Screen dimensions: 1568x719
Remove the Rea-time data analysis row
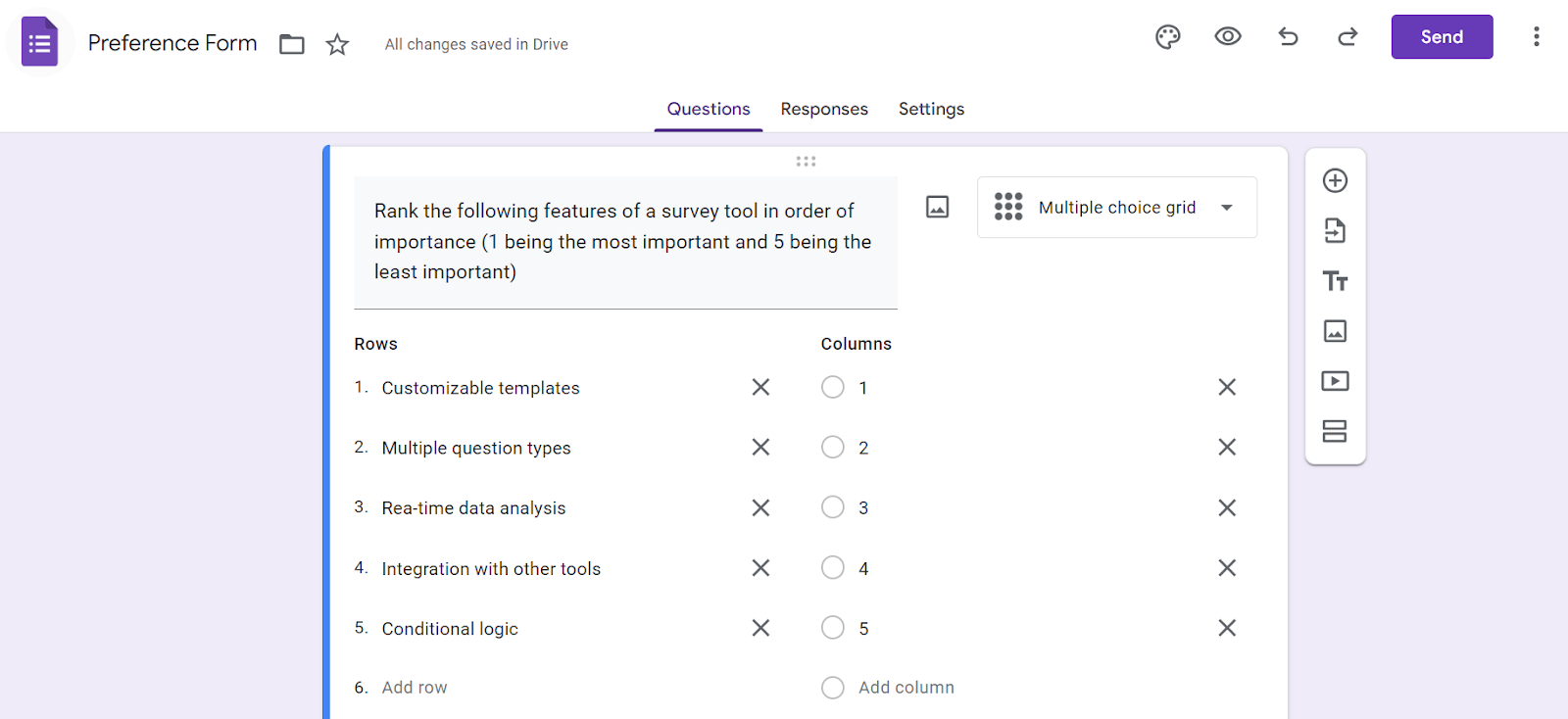(x=760, y=507)
